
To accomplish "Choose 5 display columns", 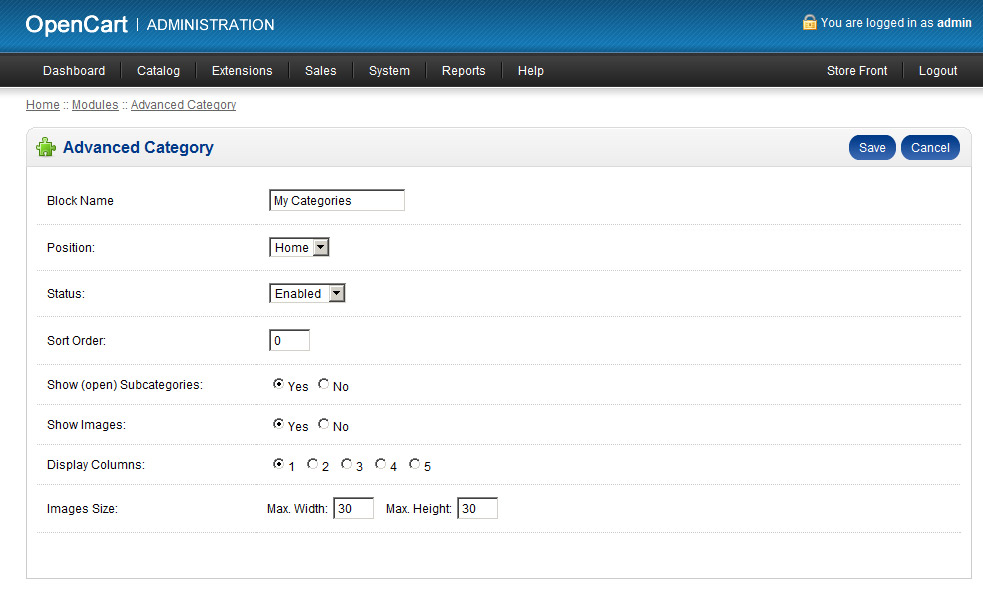I will (x=414, y=464).
